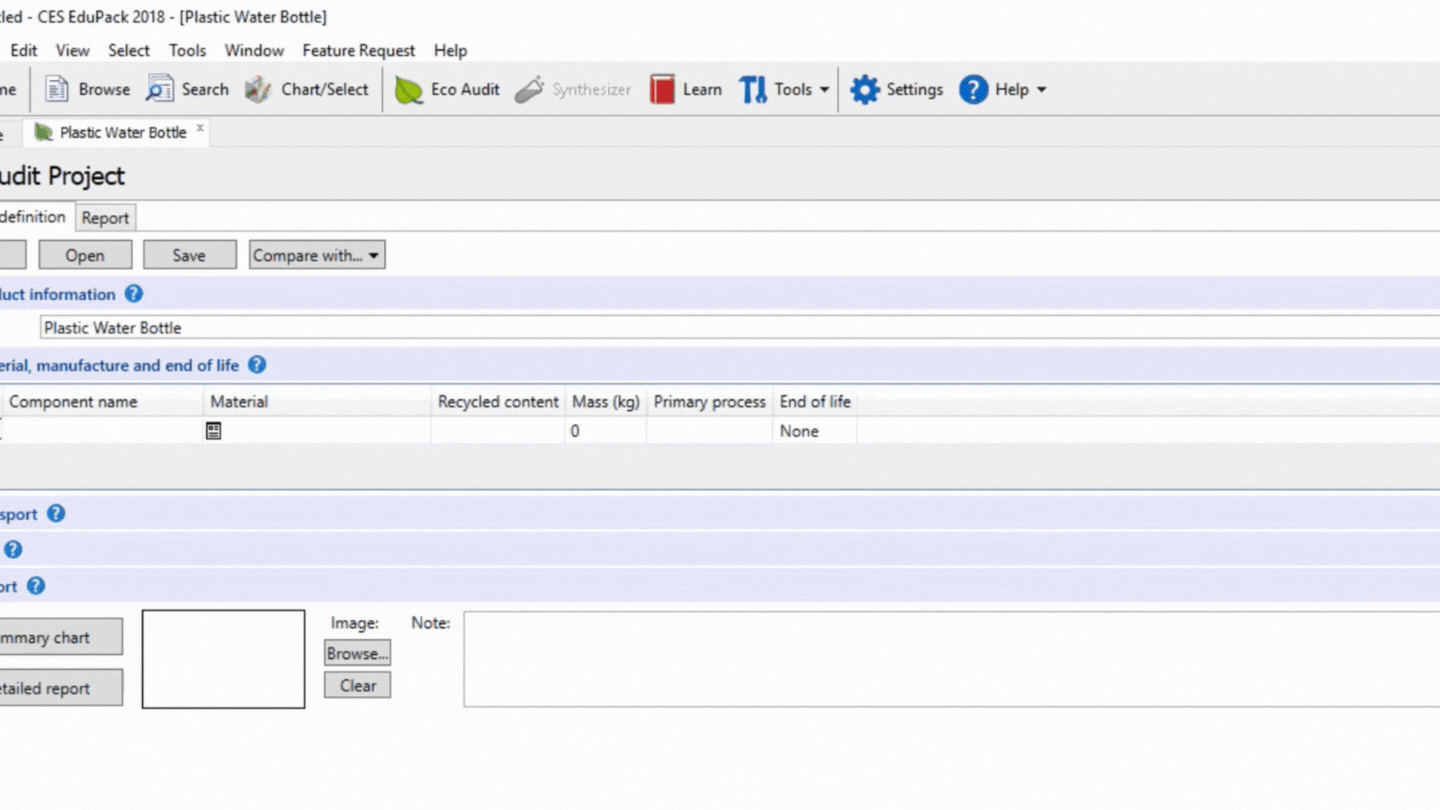This screenshot has height=810, width=1440.
Task: Click the Component name column header
Action: (x=103, y=402)
